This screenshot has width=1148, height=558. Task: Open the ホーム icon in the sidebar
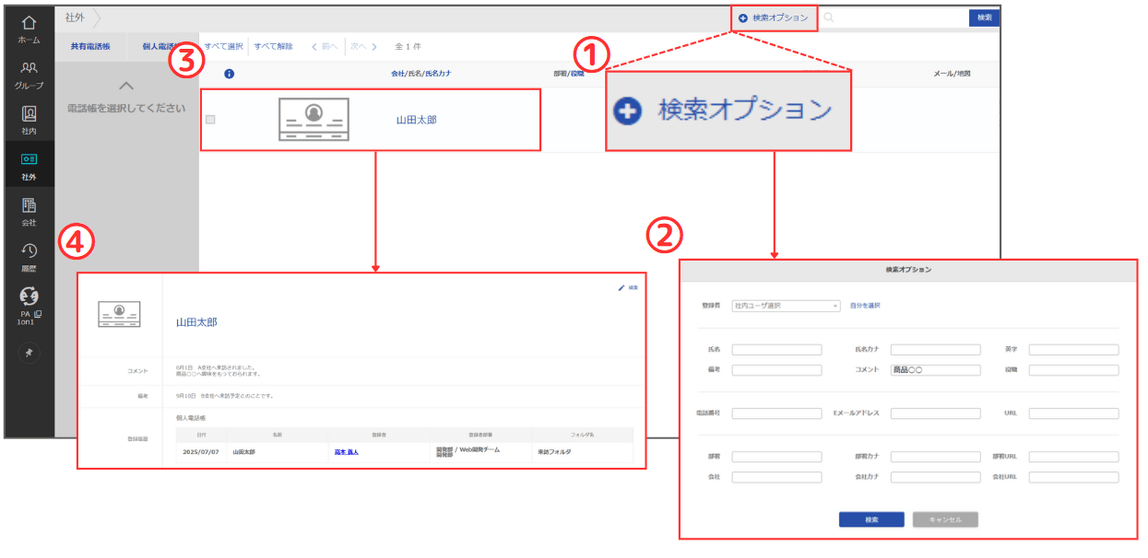tap(29, 23)
